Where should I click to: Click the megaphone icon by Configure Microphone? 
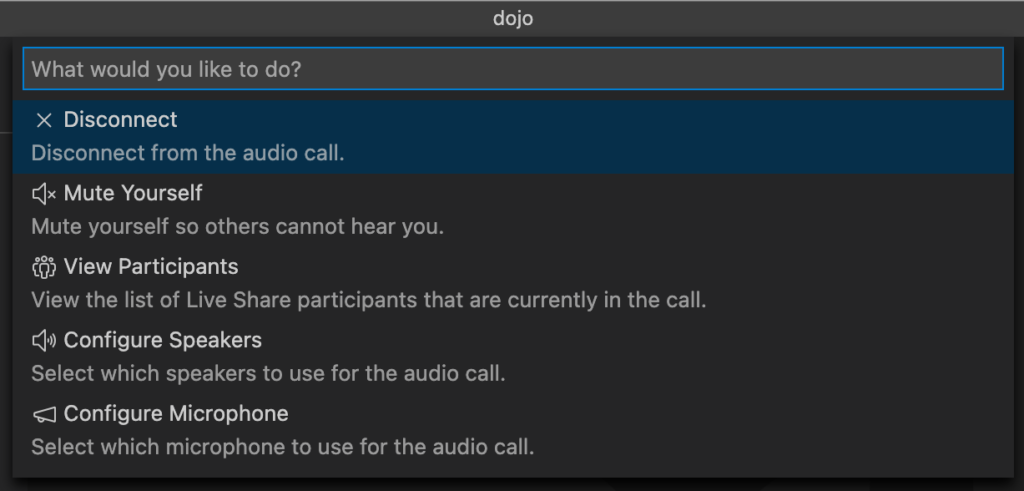[x=44, y=414]
